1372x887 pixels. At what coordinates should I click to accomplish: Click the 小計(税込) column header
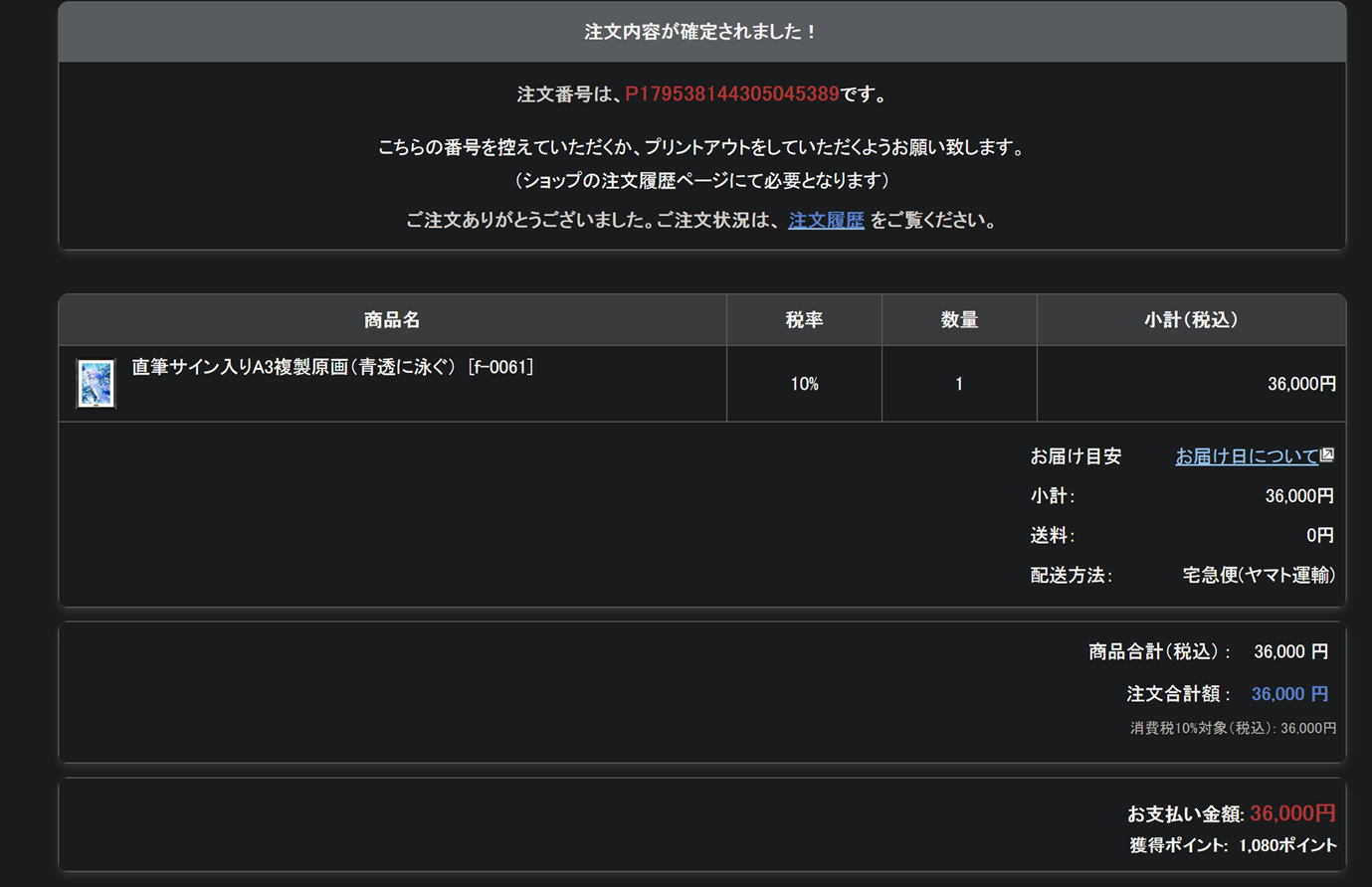coord(1191,320)
